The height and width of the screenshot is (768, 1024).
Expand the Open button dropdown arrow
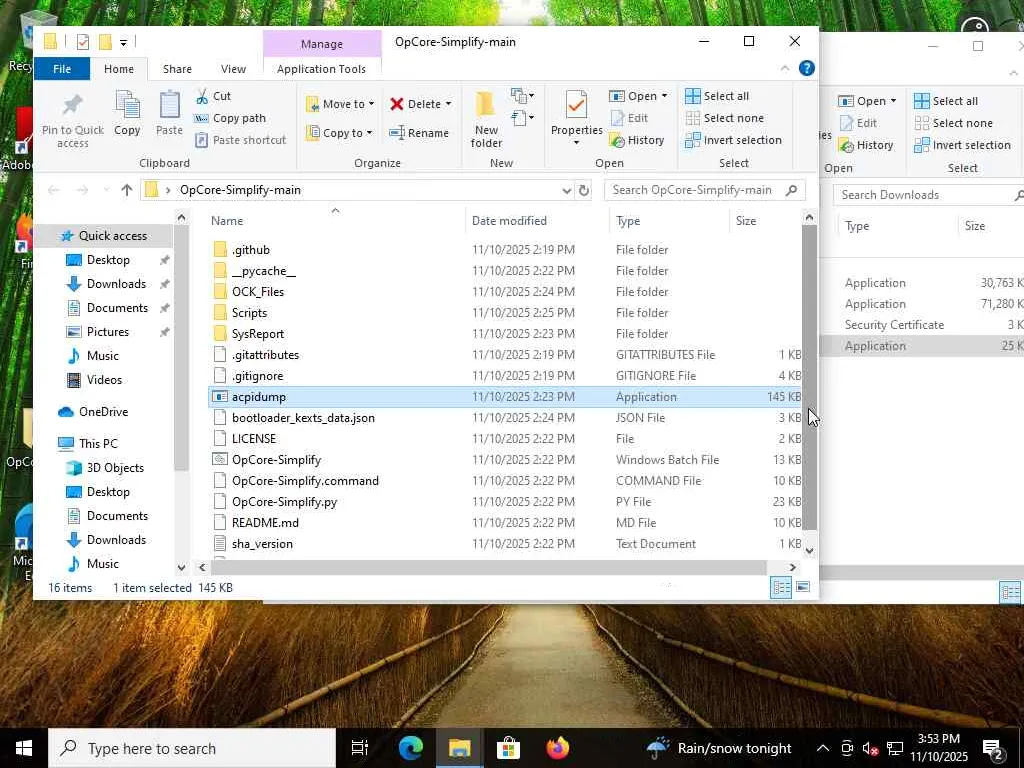pos(664,96)
